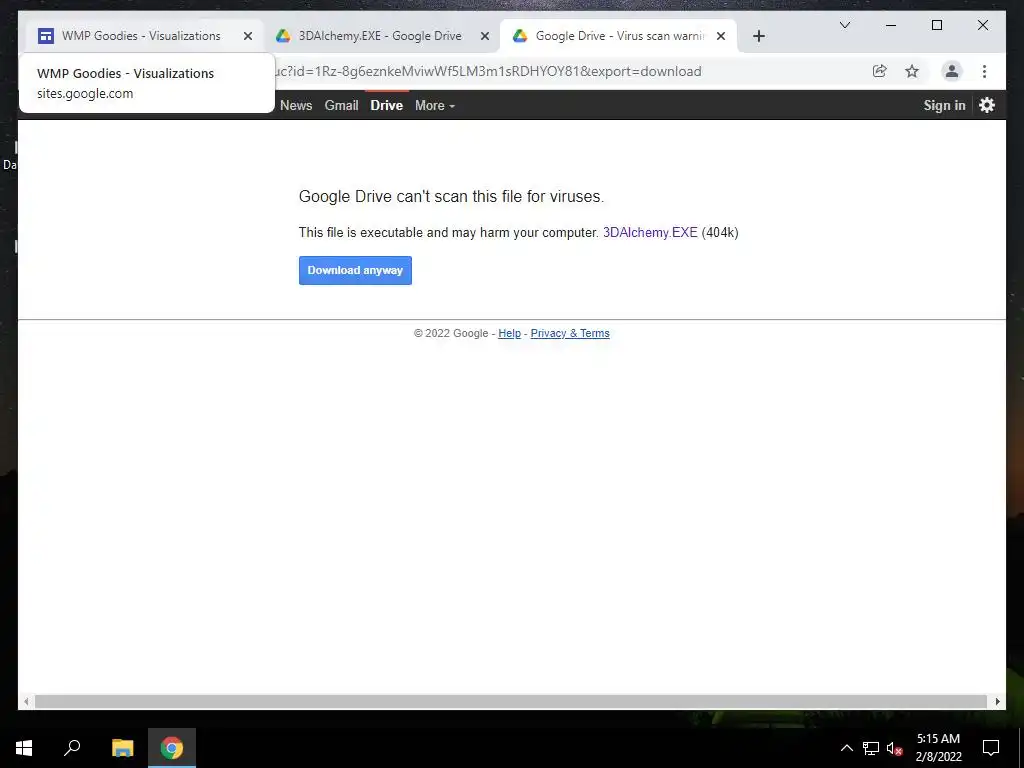Click the scrollbar left arrow
This screenshot has height=768, width=1024.
26,701
